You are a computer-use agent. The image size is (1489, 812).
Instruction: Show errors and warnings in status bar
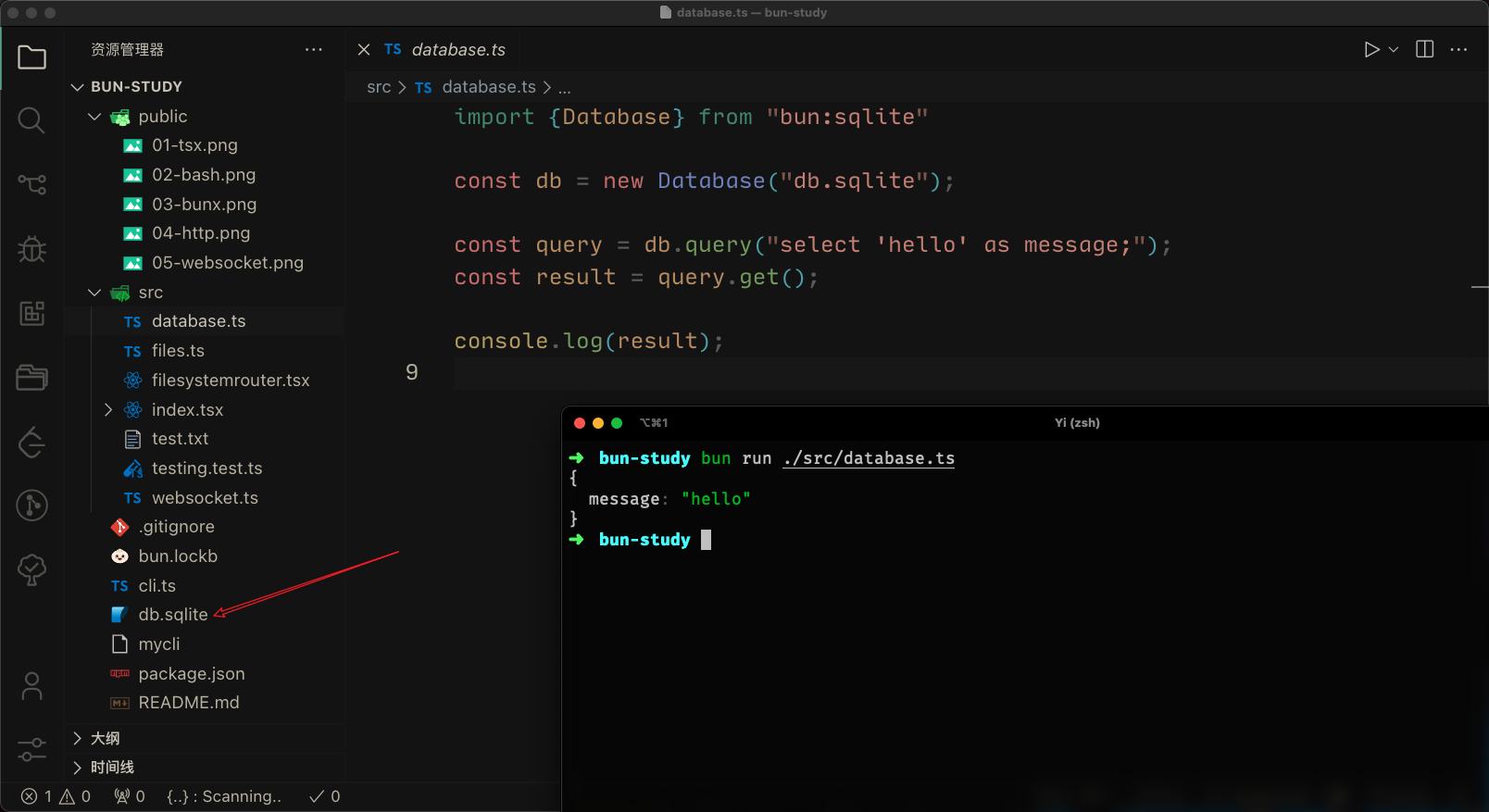(56, 796)
